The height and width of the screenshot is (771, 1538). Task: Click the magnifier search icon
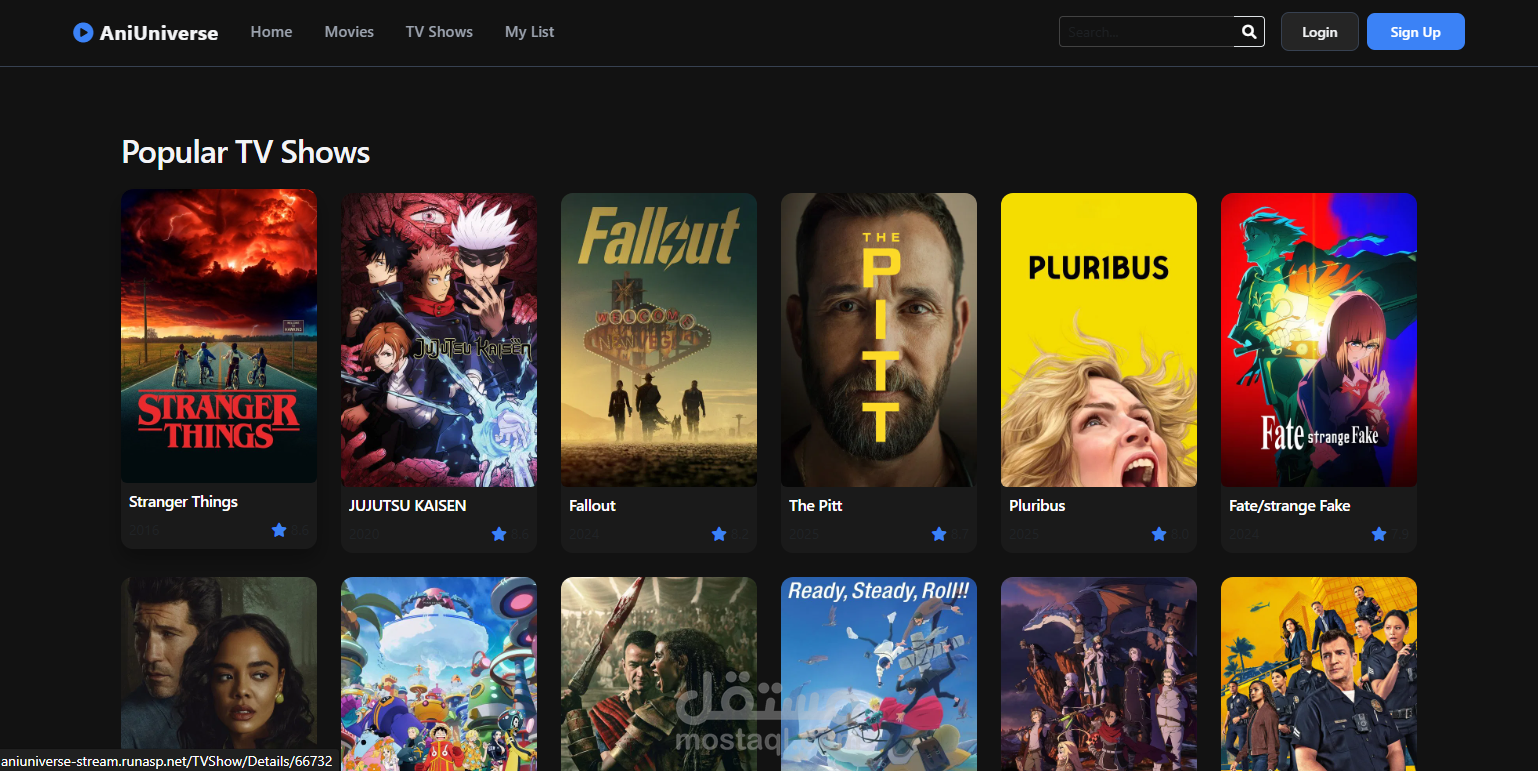point(1249,32)
